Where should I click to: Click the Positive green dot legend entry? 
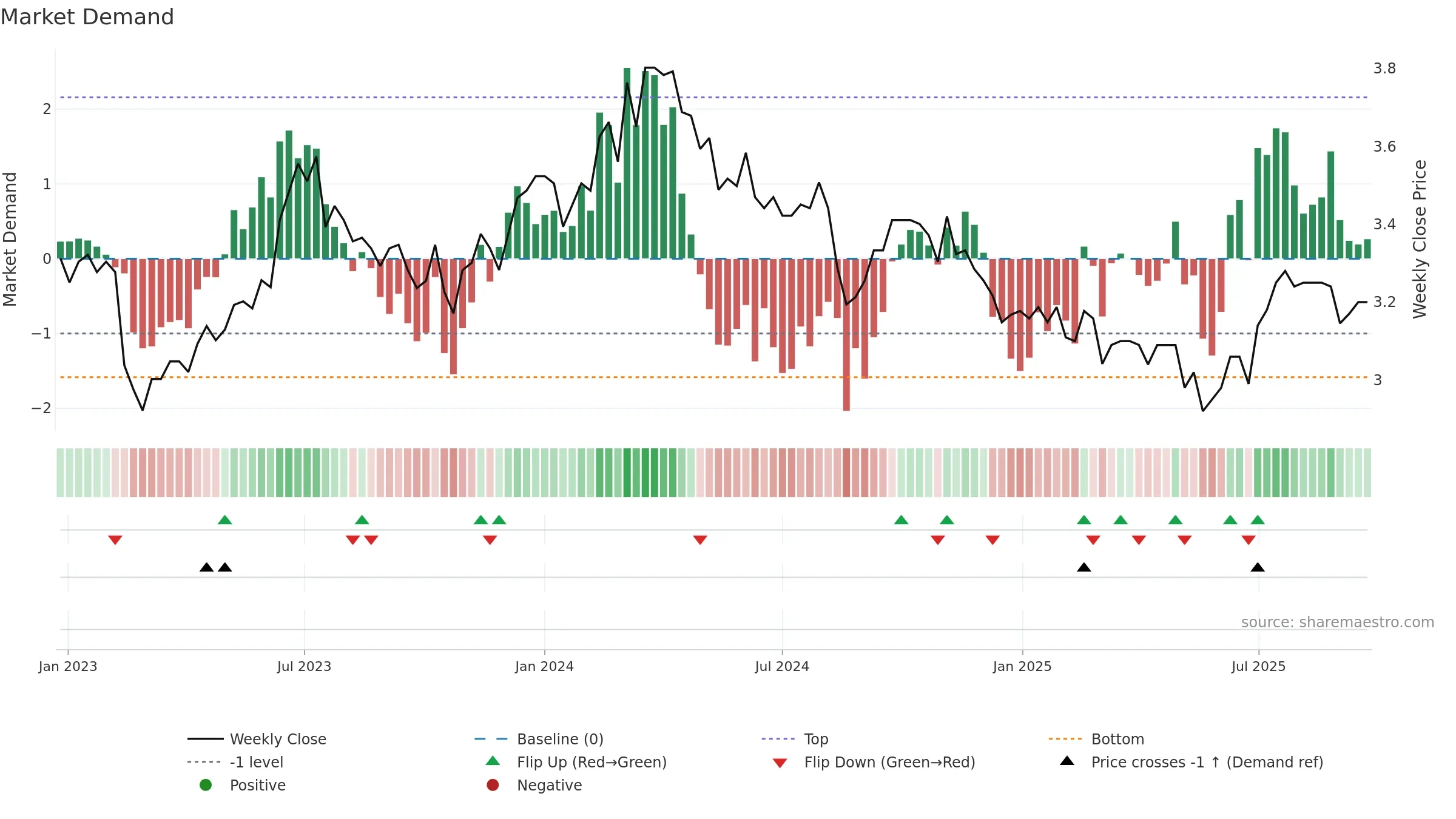pyautogui.click(x=242, y=785)
